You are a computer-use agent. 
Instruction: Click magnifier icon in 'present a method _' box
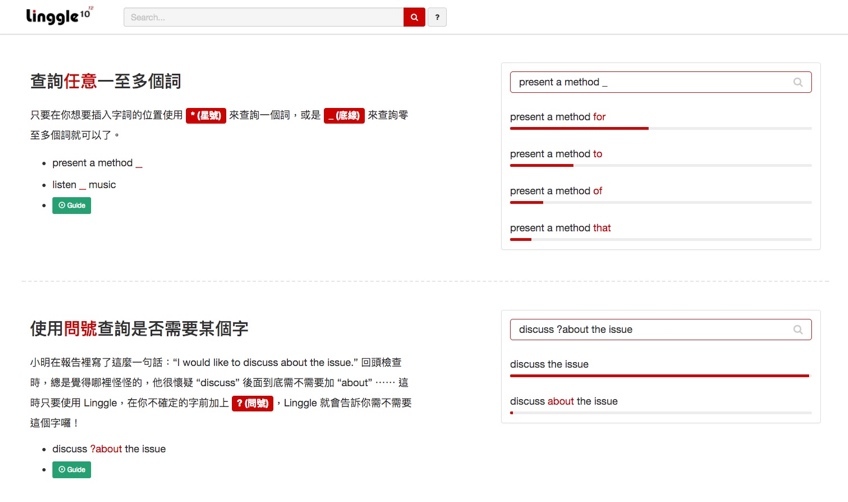[x=798, y=82]
